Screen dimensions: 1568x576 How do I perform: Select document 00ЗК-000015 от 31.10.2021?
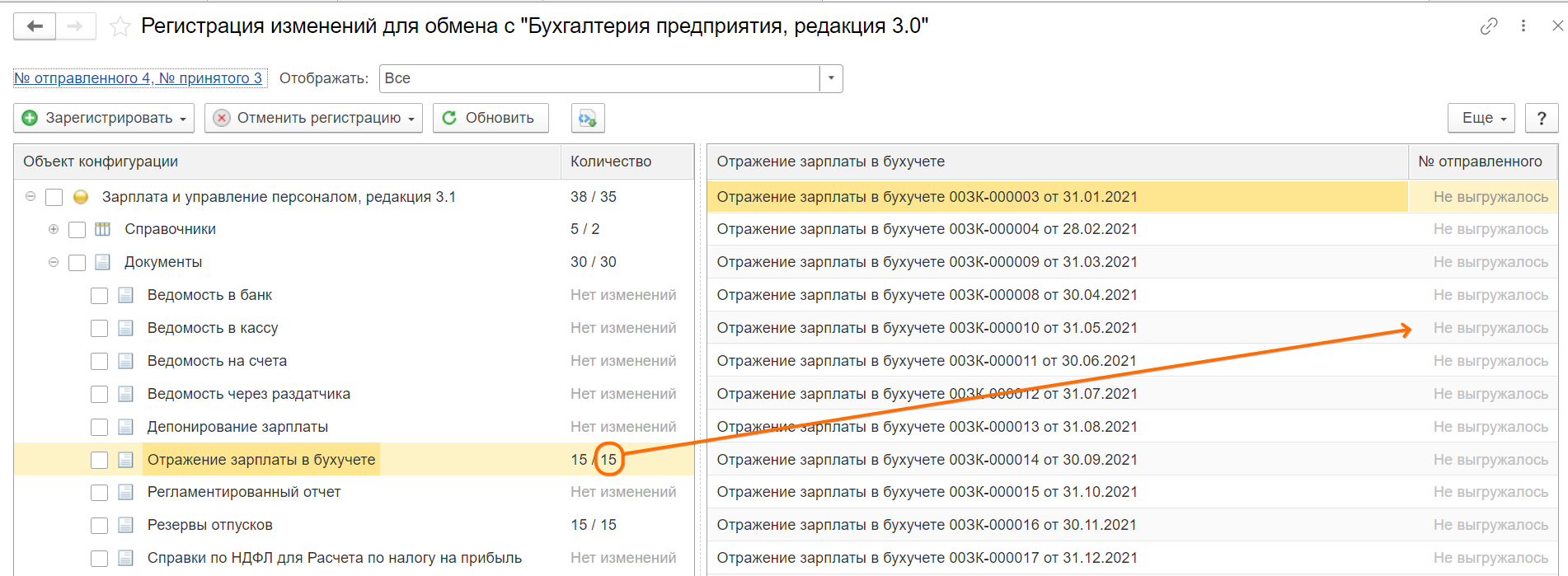coord(1058,492)
